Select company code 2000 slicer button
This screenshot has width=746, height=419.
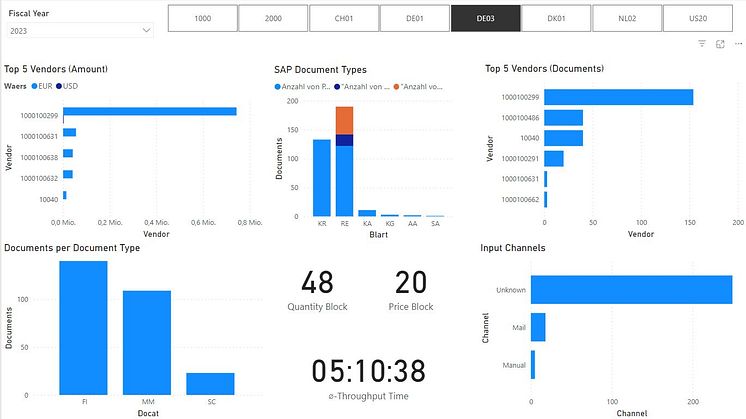click(x=273, y=18)
